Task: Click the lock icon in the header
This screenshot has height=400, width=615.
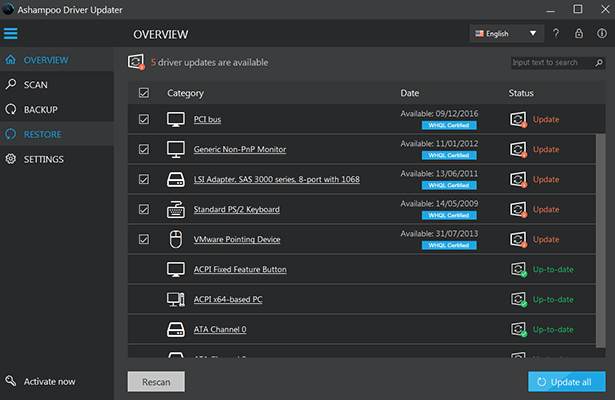Action: [577, 34]
